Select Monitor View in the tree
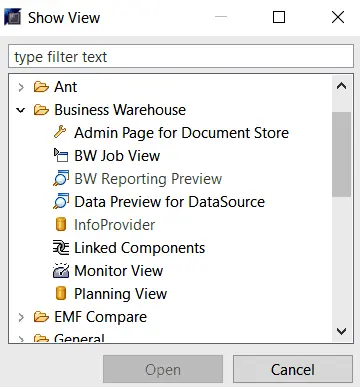The height and width of the screenshot is (387, 360). tap(119, 271)
